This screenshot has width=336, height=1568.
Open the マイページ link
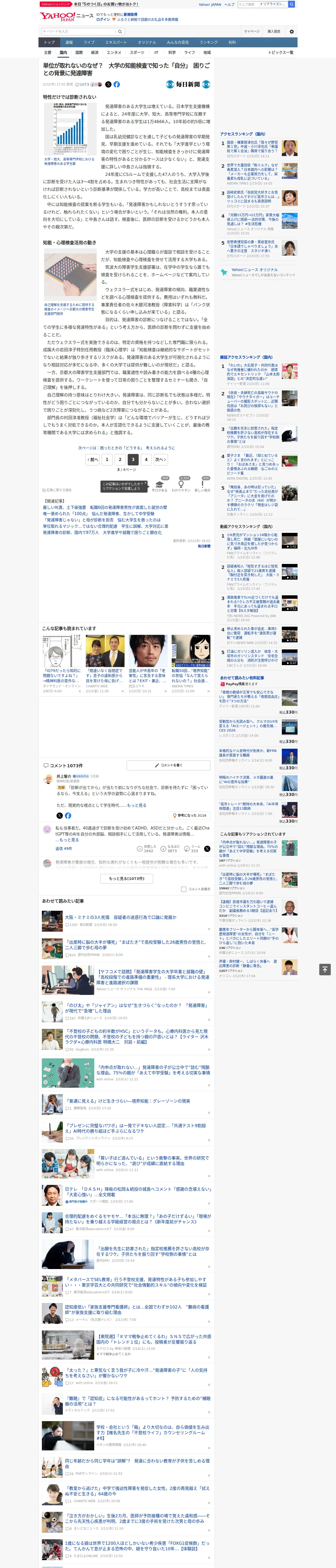(252, 32)
